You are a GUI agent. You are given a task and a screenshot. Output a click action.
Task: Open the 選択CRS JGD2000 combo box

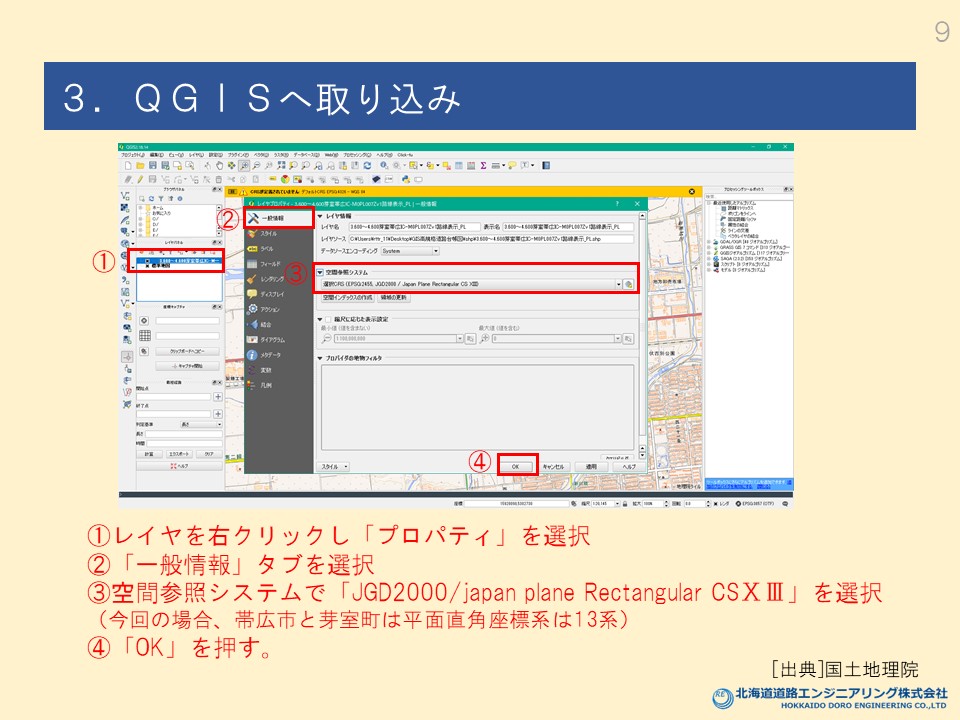point(468,284)
